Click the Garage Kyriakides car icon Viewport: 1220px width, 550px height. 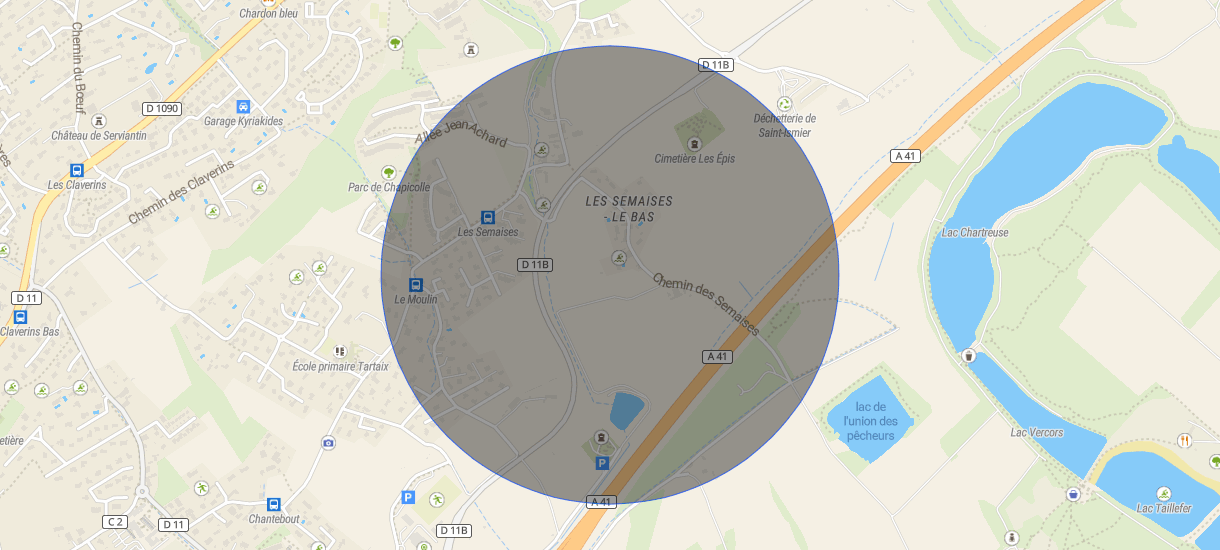243,106
